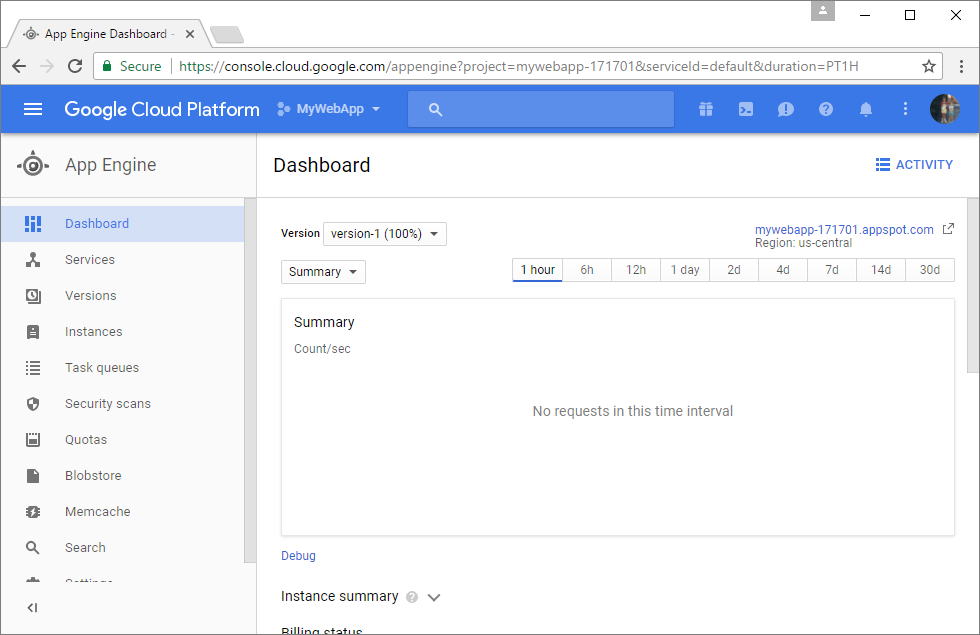Open the free trial gift icon
Image resolution: width=980 pixels, height=635 pixels.
coord(706,109)
